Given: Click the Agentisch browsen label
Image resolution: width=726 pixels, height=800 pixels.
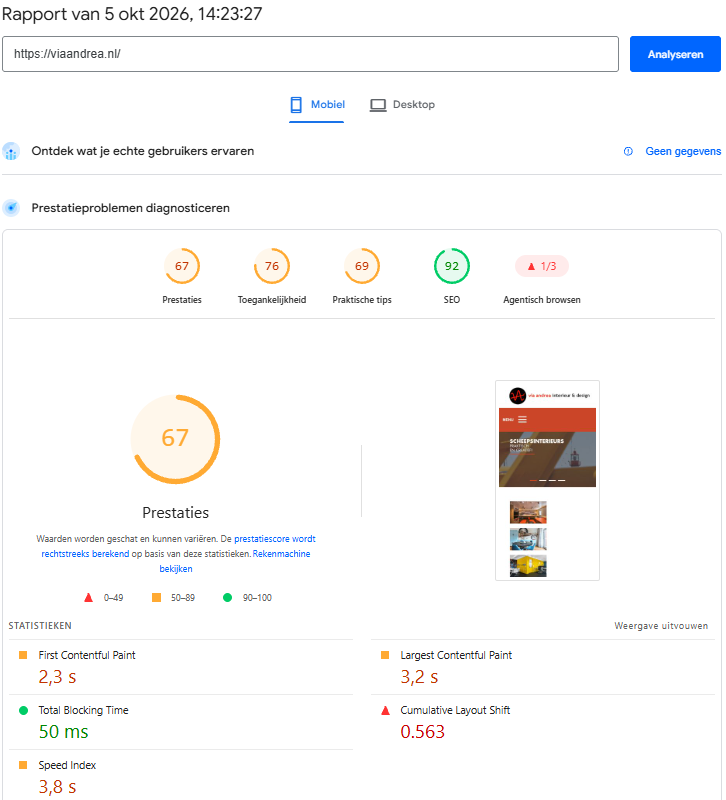Looking at the screenshot, I should coord(541,300).
